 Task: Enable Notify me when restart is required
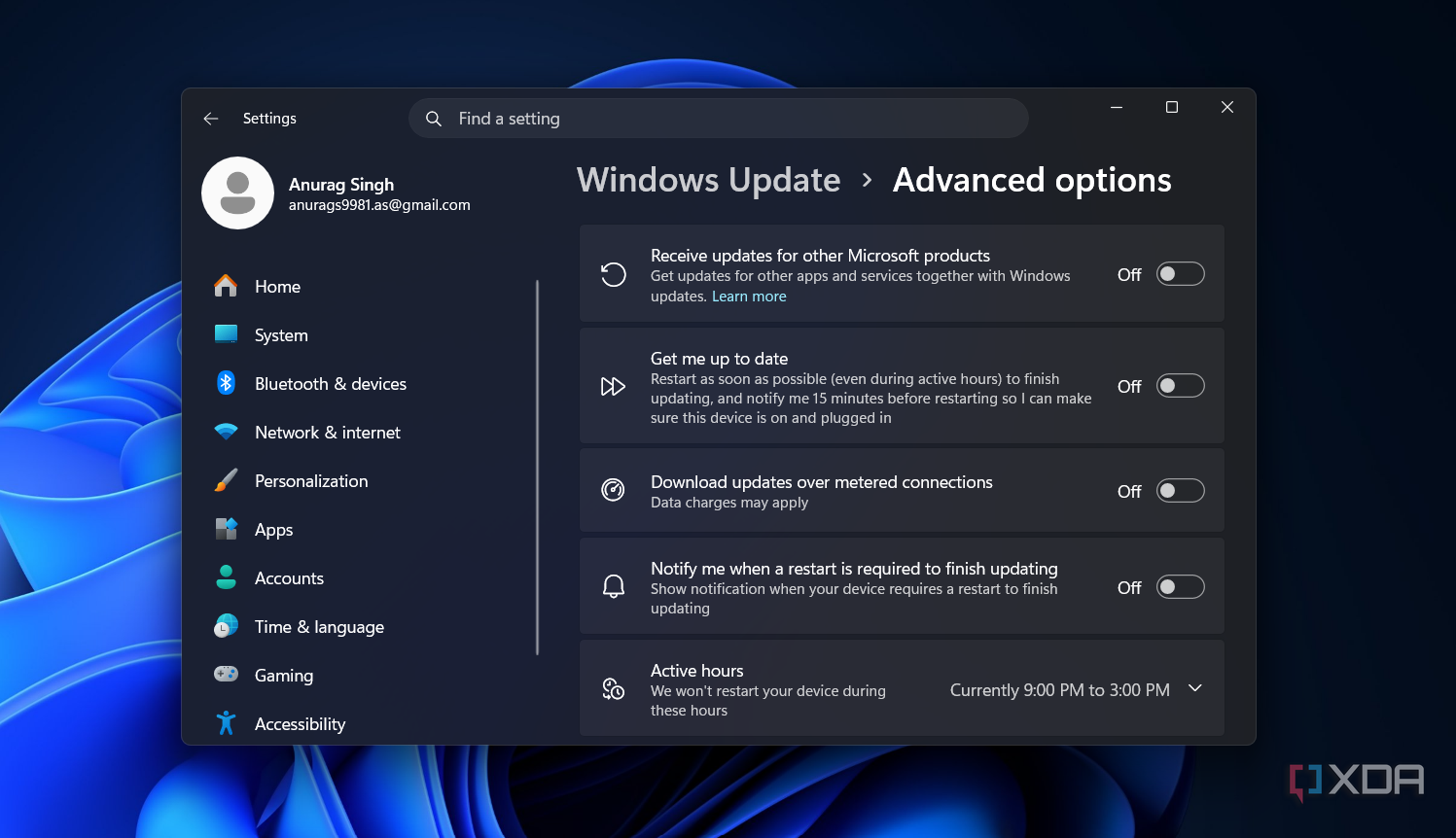coord(1180,587)
